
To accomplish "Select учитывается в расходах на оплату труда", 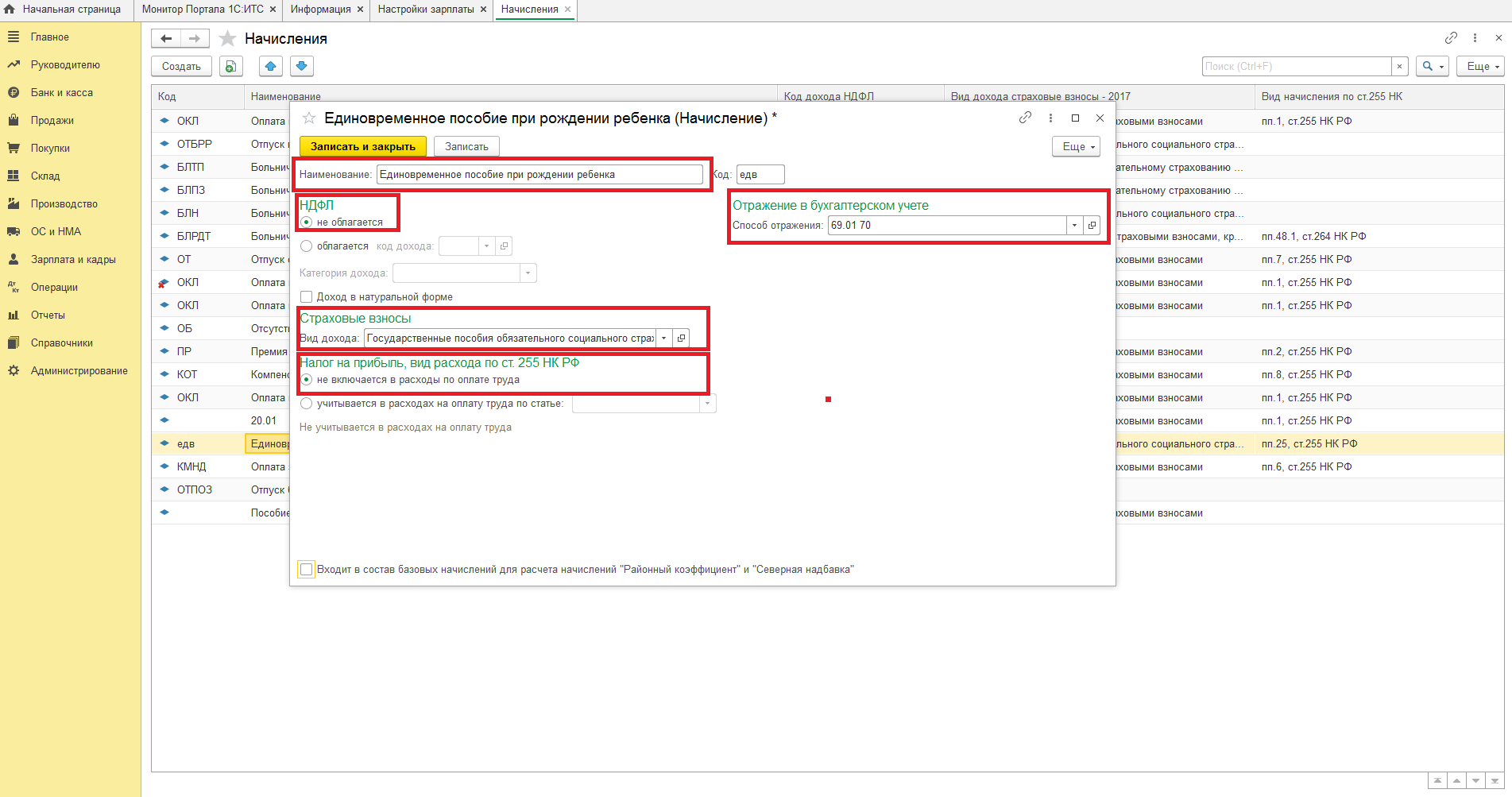I will [x=307, y=404].
